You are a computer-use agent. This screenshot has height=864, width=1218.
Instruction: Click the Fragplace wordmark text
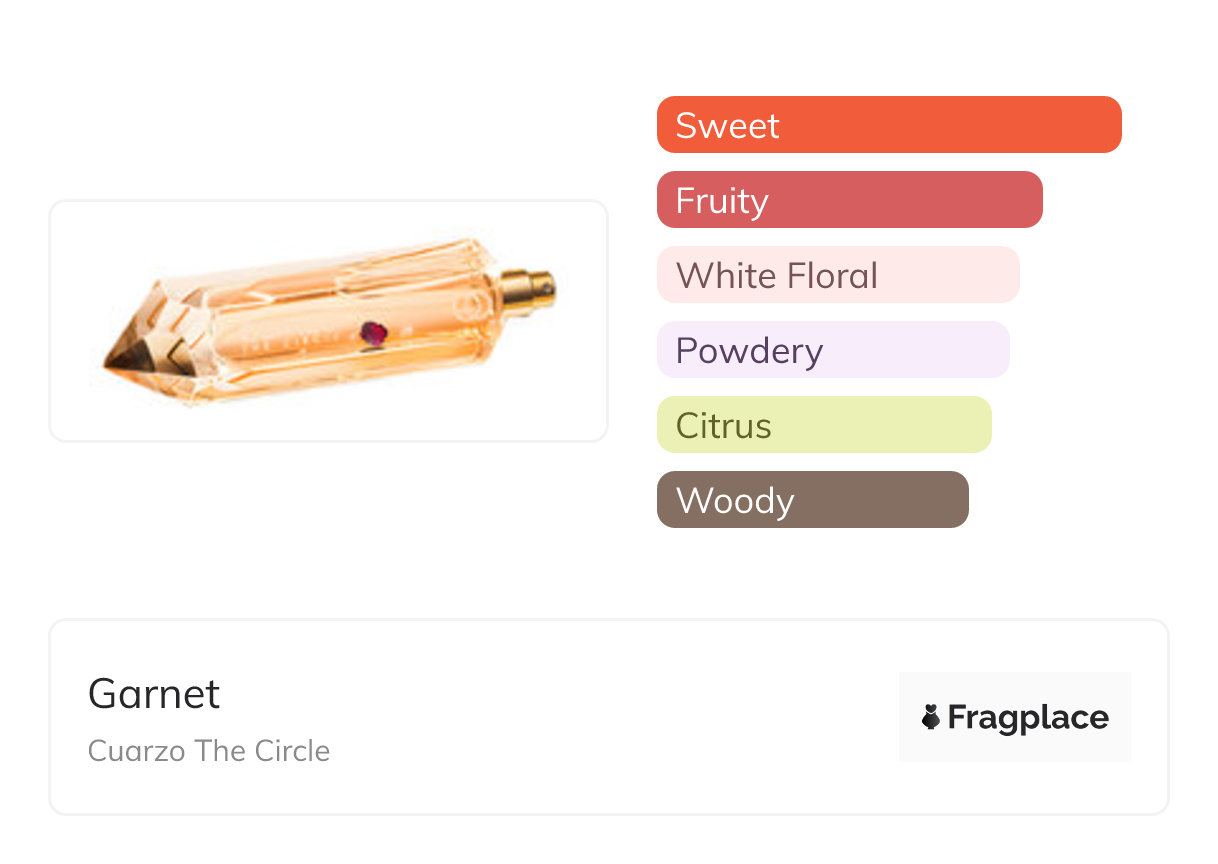point(1027,717)
